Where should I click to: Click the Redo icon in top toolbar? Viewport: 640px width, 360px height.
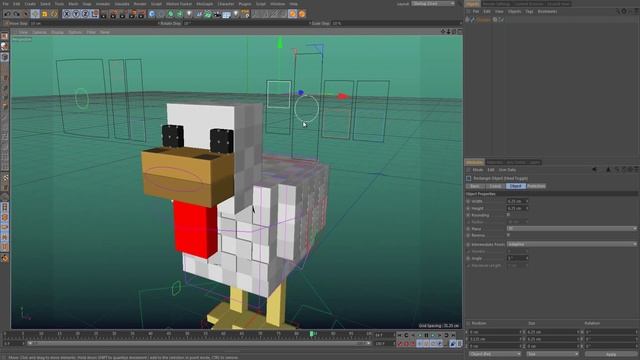16,14
